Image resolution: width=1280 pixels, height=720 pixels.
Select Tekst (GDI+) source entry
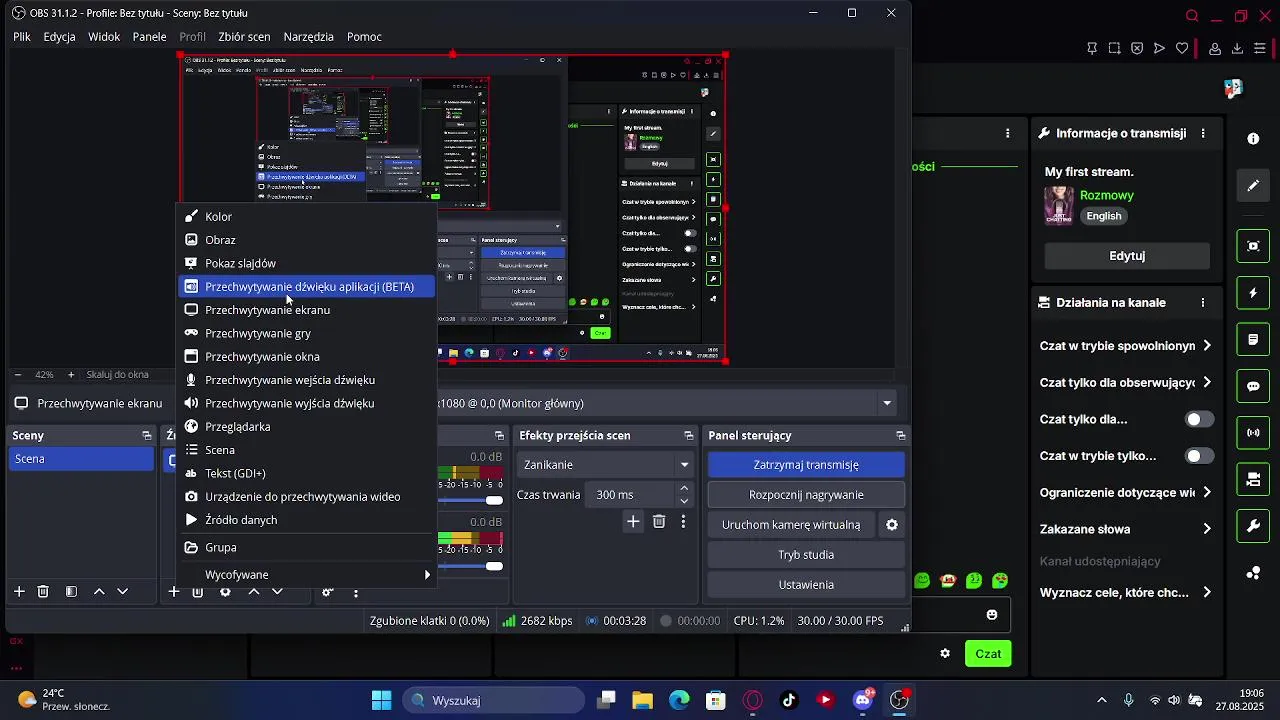[306, 474]
